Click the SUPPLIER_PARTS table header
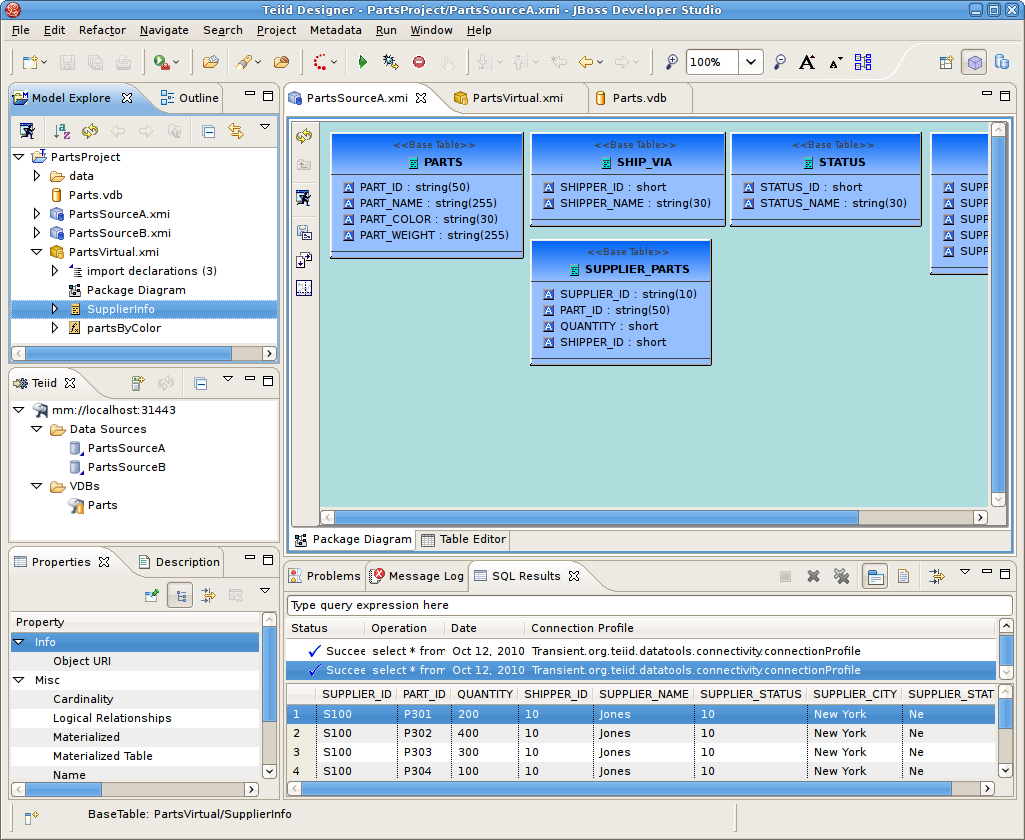This screenshot has width=1025, height=840. [x=621, y=260]
